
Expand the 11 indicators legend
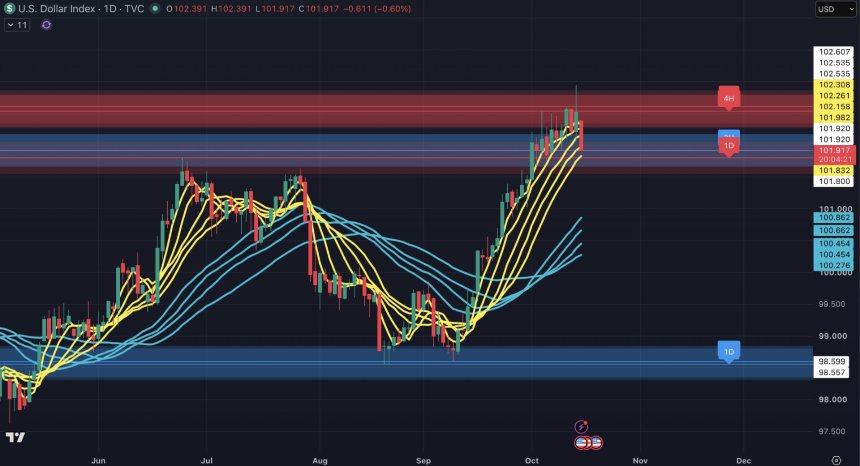tap(17, 25)
